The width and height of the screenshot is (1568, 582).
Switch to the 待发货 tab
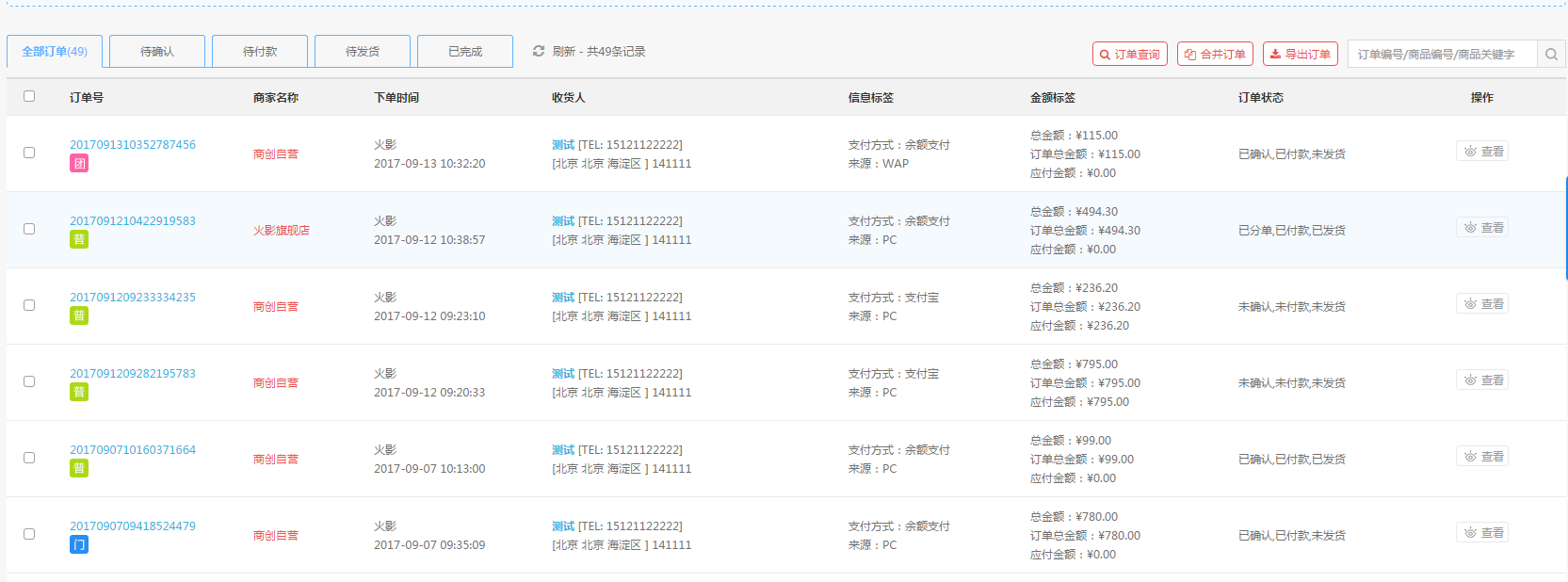point(363,52)
